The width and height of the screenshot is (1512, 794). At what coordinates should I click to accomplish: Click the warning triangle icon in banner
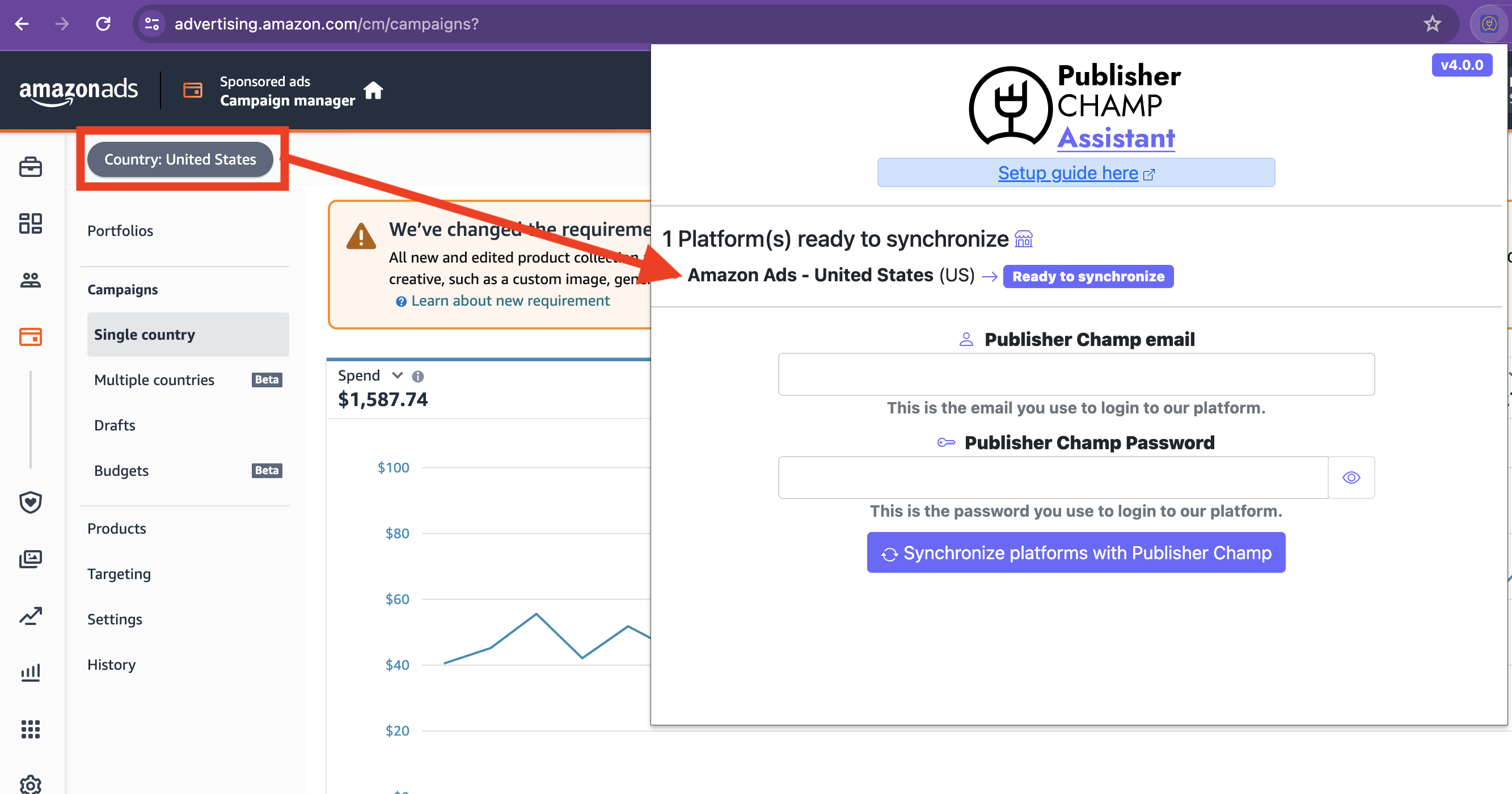(361, 236)
